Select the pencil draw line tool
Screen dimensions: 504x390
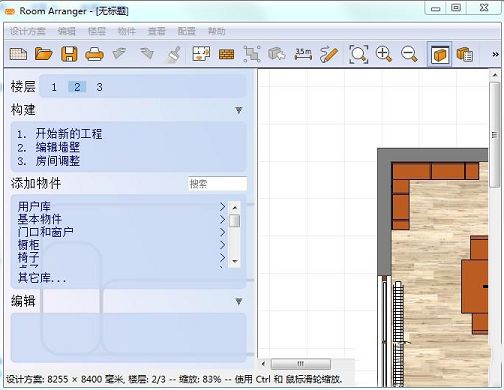[x=329, y=54]
